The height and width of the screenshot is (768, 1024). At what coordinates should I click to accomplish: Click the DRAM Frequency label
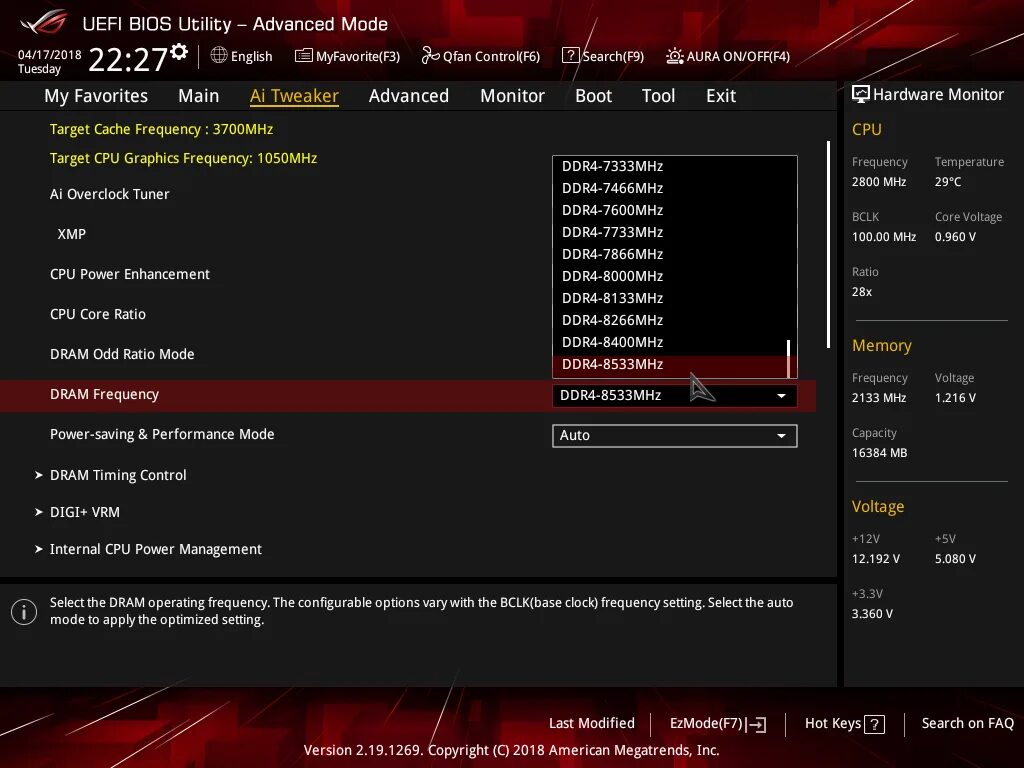pos(104,394)
